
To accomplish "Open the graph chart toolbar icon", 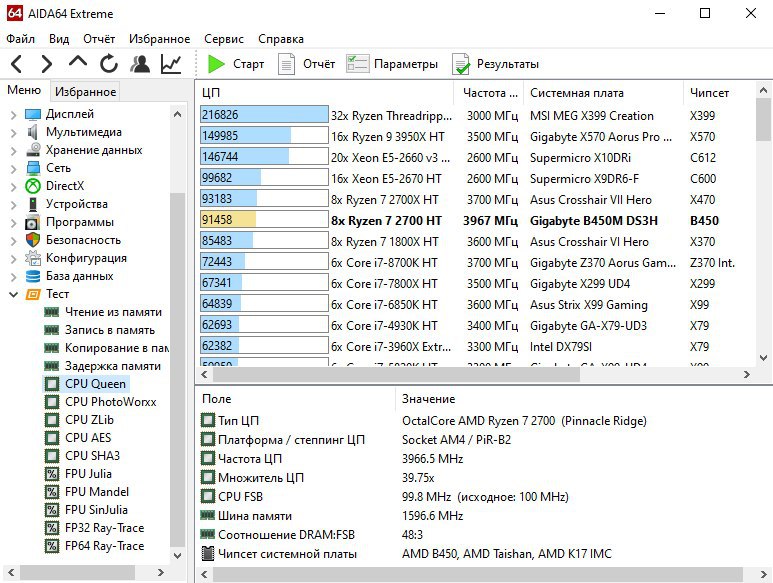I will (x=171, y=64).
